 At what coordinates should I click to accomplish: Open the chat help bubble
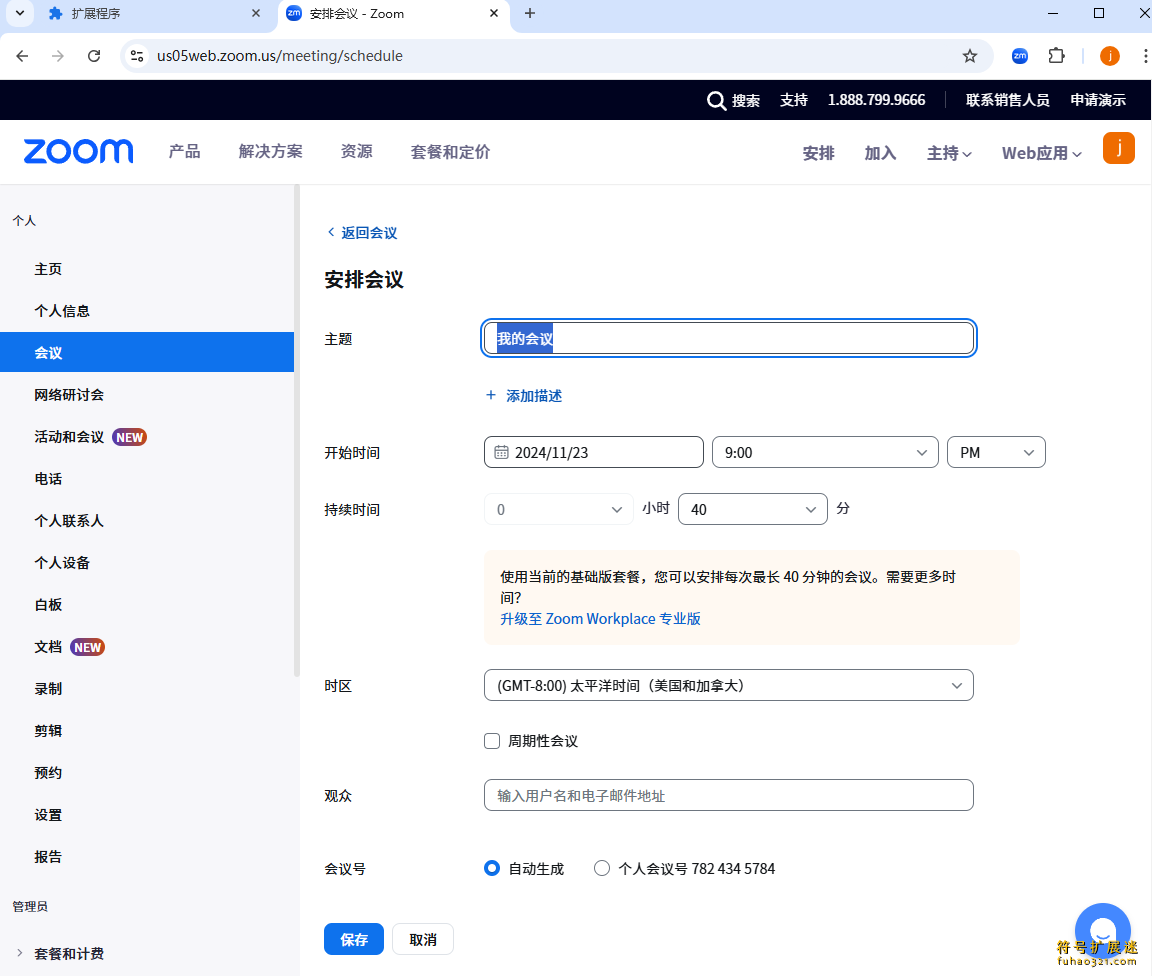[x=1102, y=930]
